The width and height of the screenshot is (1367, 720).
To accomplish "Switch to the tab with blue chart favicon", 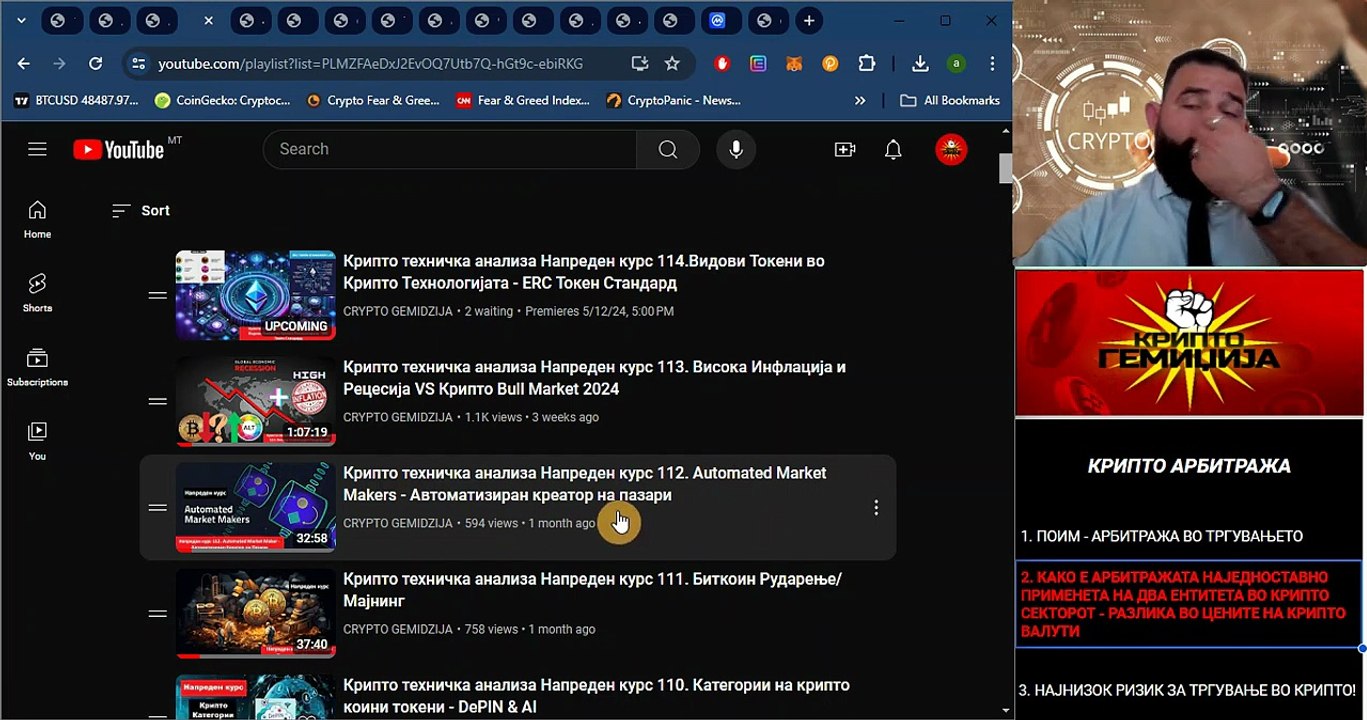I will (x=717, y=20).
